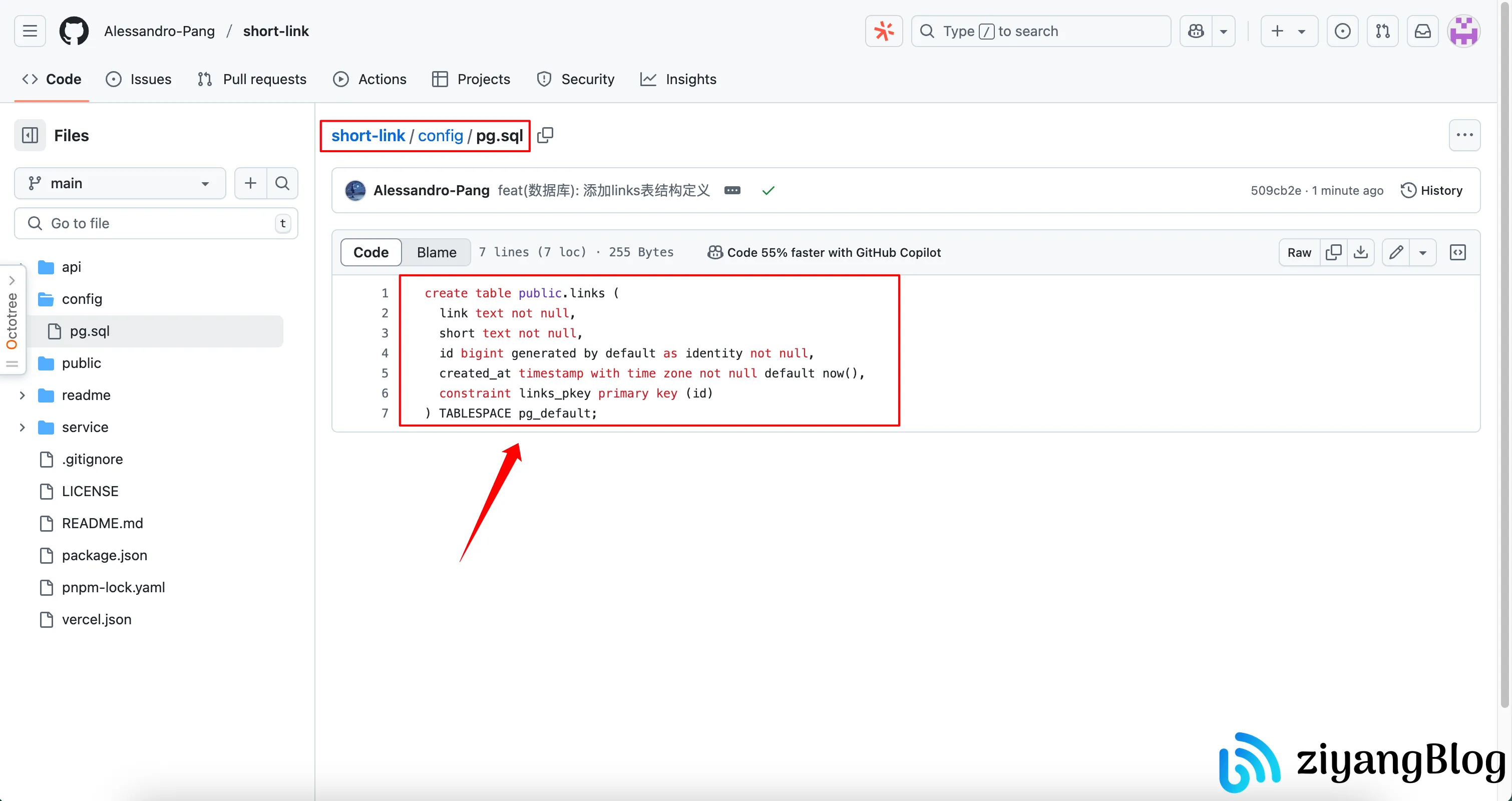Viewport: 1512px width, 801px height.
Task: Focus the Go to file field
Action: (x=156, y=223)
